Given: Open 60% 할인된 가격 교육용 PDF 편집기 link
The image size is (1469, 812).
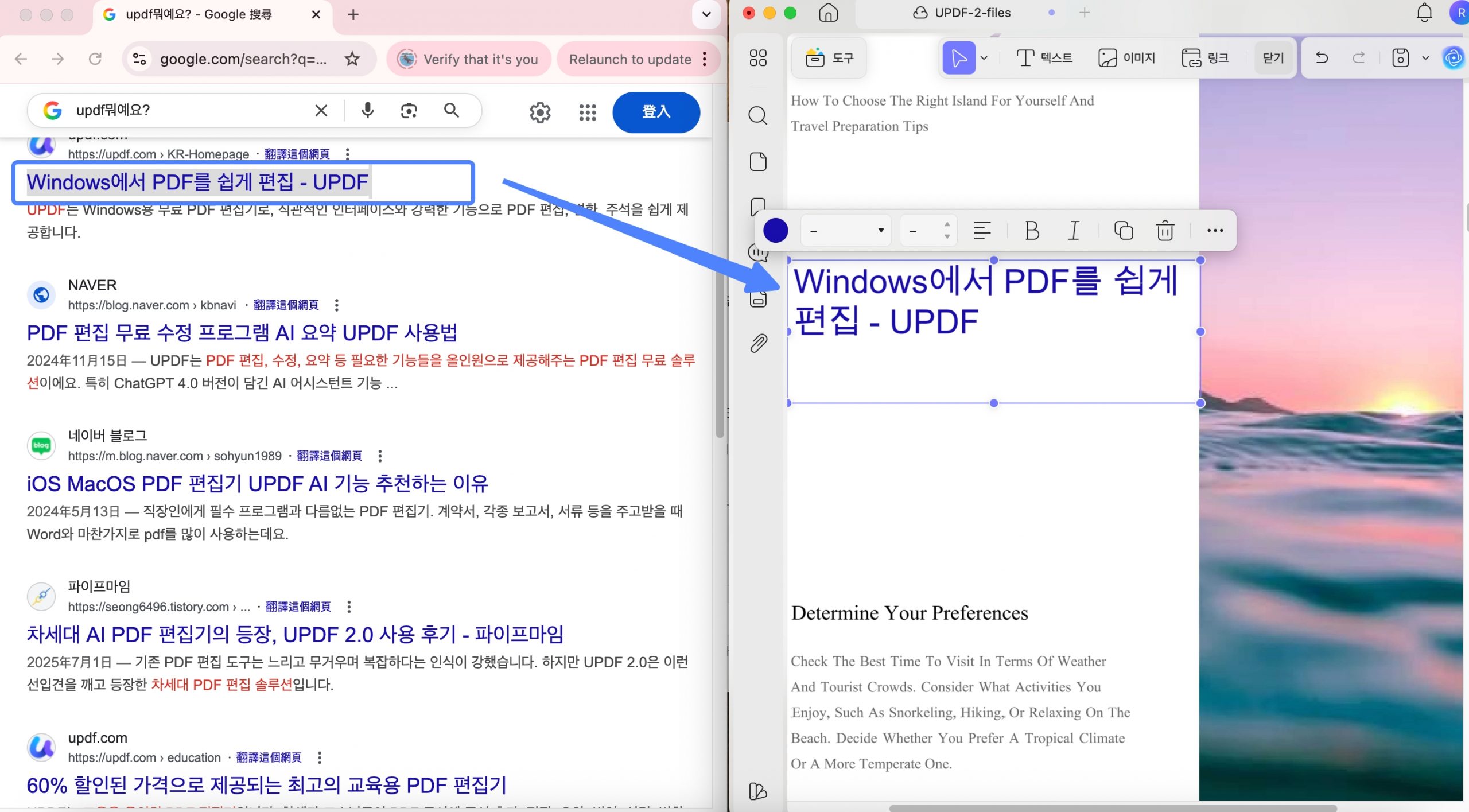Looking at the screenshot, I should [x=266, y=786].
